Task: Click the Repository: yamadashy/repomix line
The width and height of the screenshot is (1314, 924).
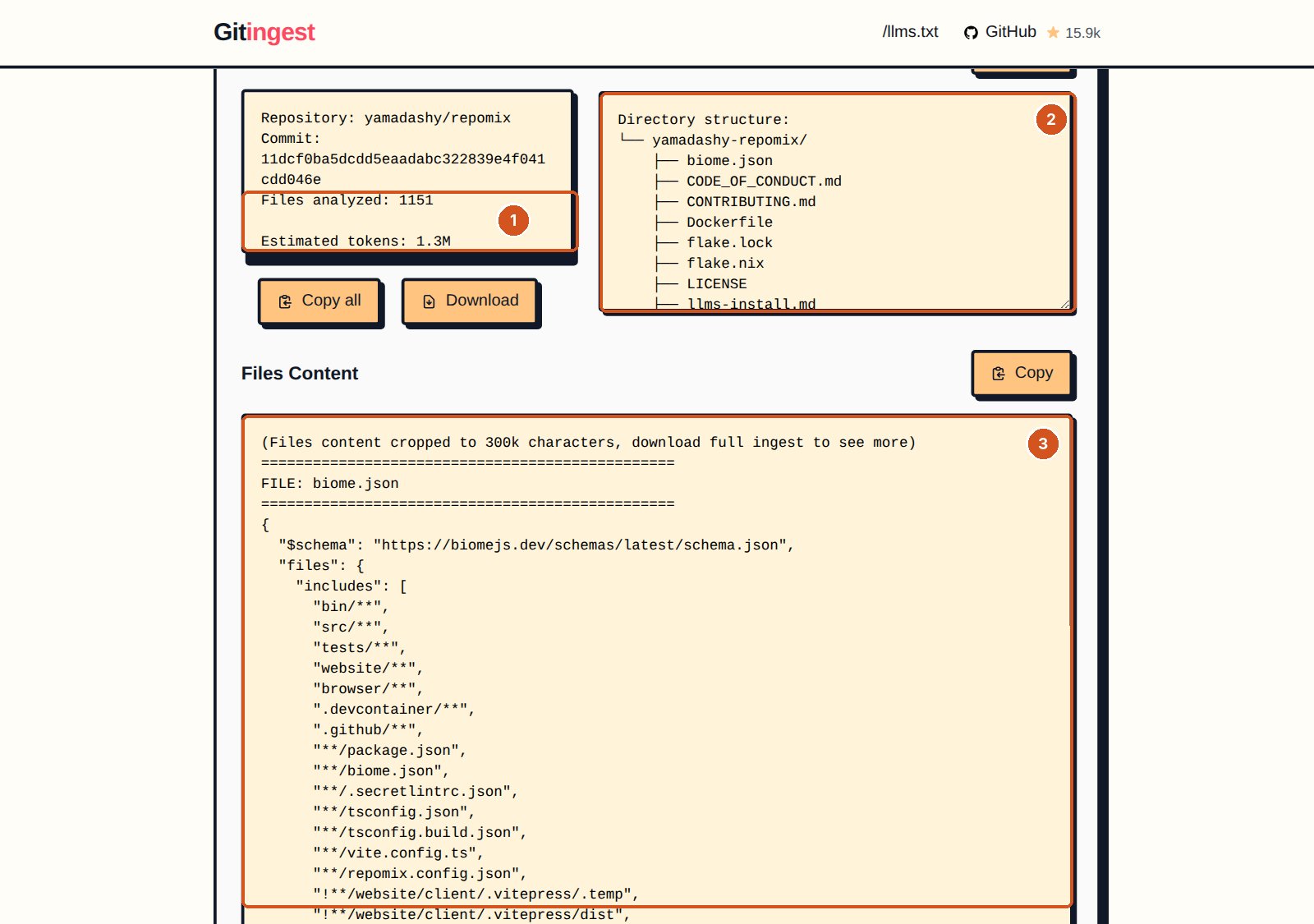Action: [386, 118]
